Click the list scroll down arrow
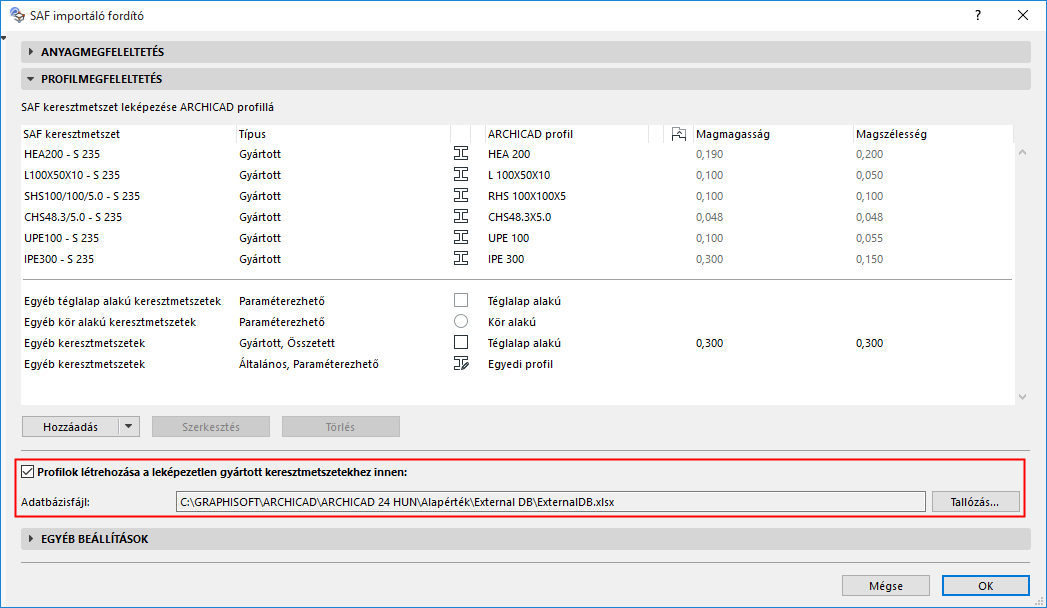Viewport: 1047px width, 608px height. pos(1022,396)
